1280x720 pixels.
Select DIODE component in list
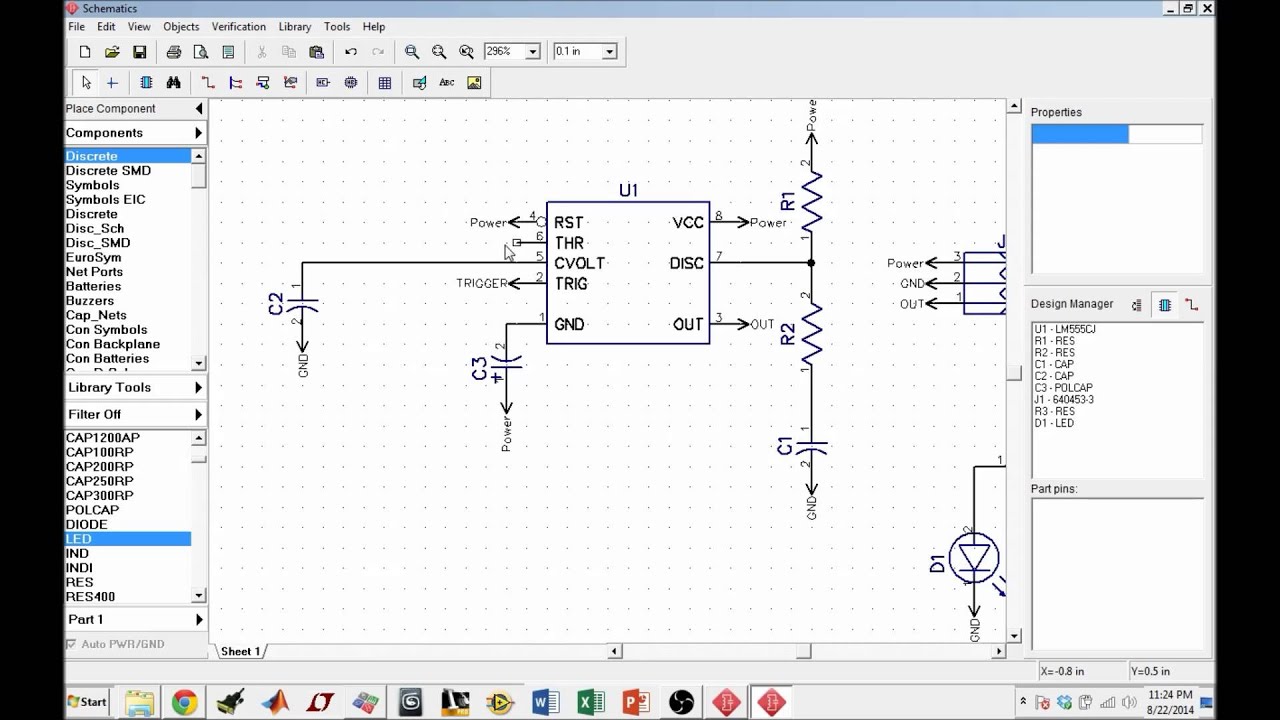point(128,525)
